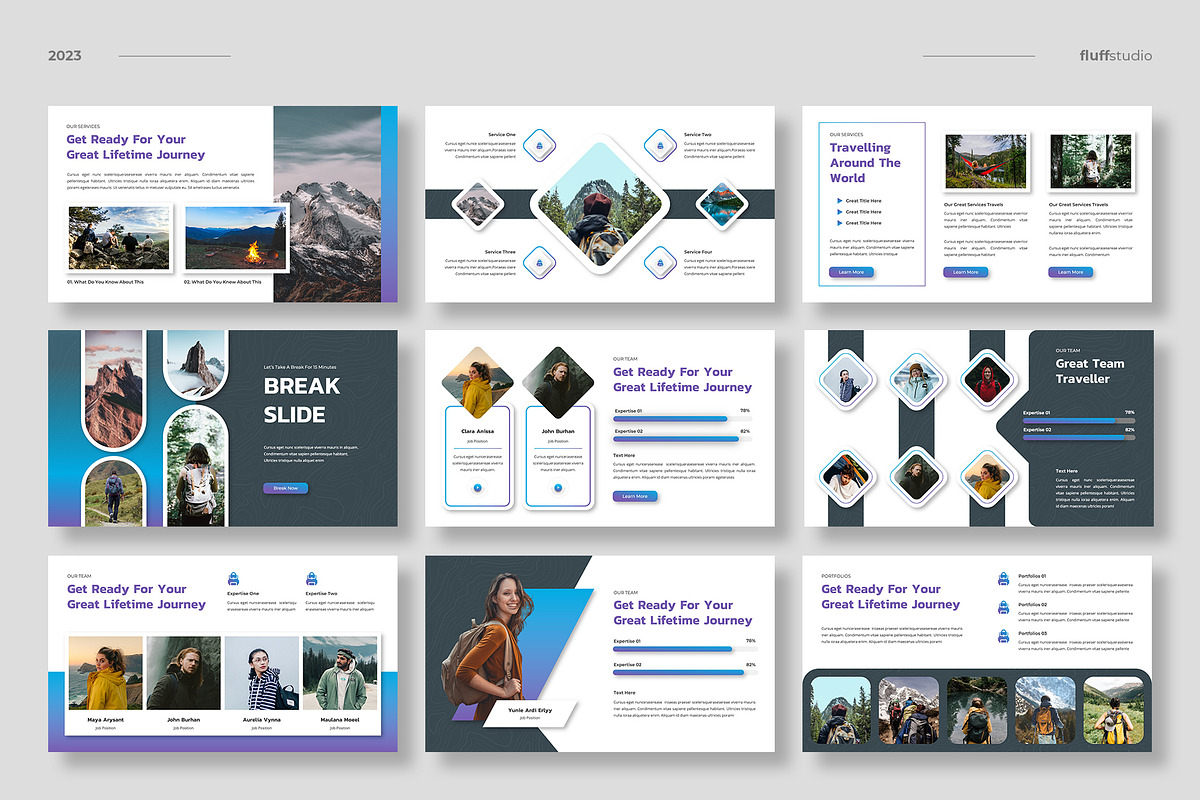Click the Clara Anissa name text

point(477,431)
